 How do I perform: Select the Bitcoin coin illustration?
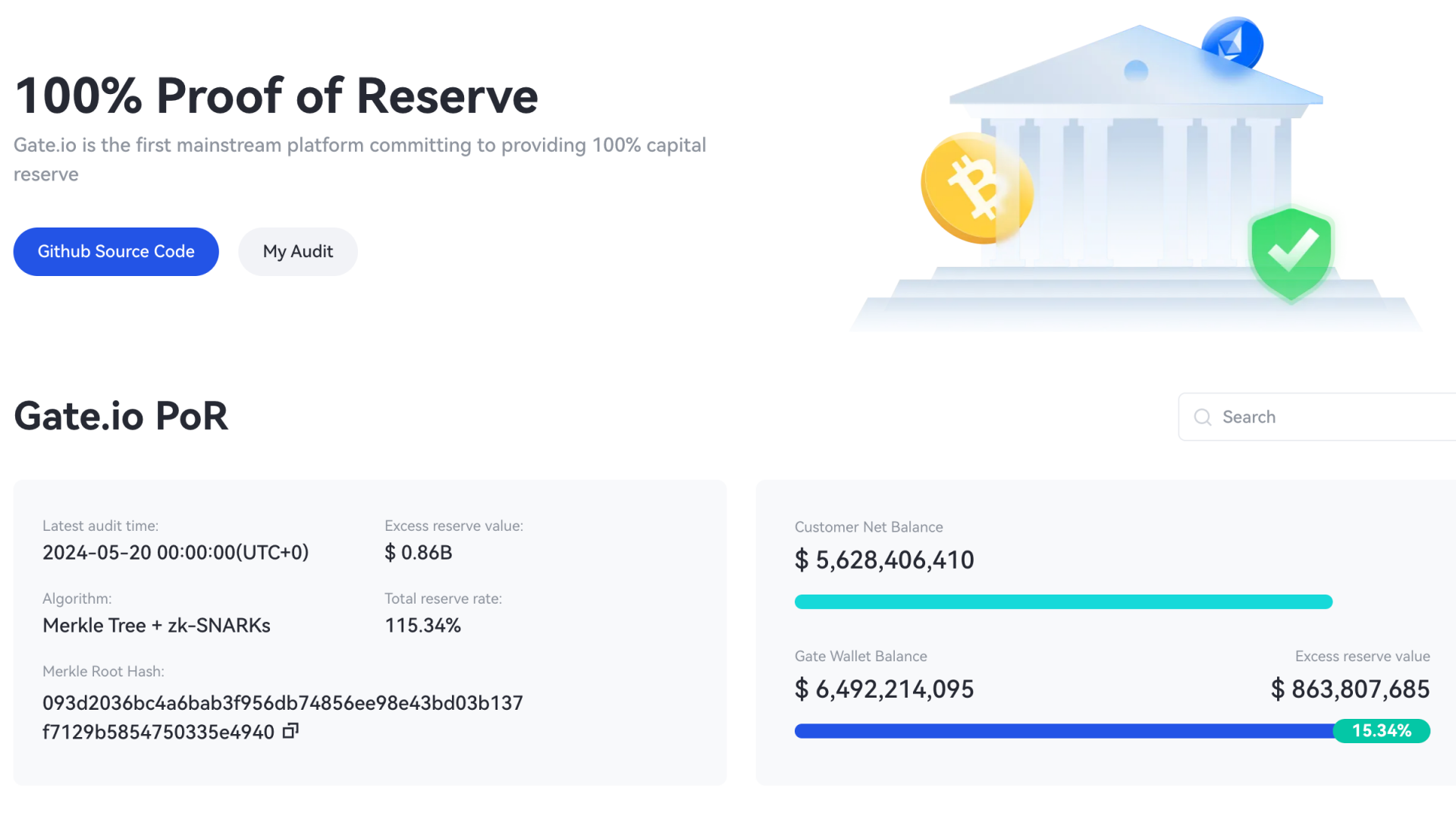coord(974,186)
